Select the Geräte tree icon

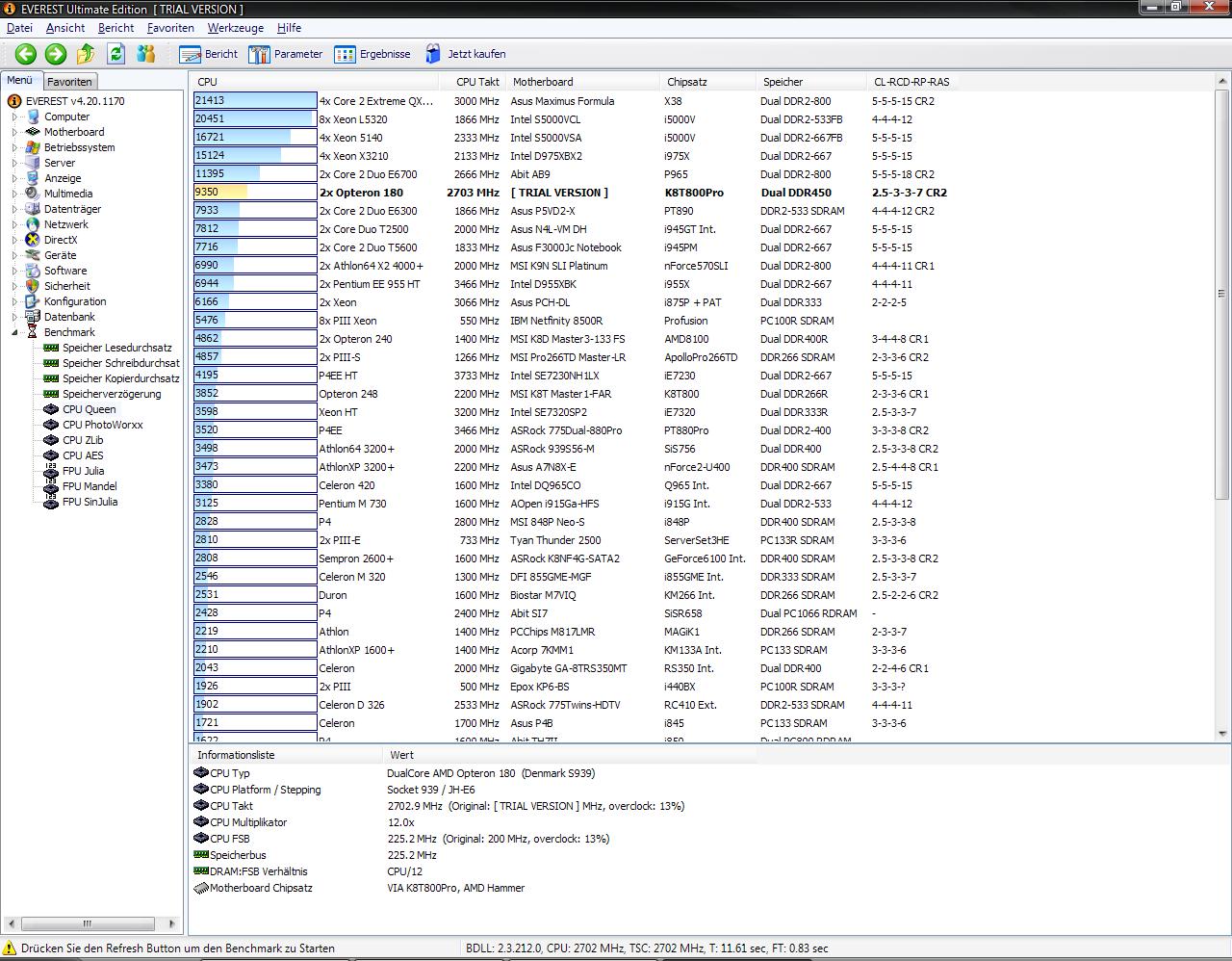point(34,255)
